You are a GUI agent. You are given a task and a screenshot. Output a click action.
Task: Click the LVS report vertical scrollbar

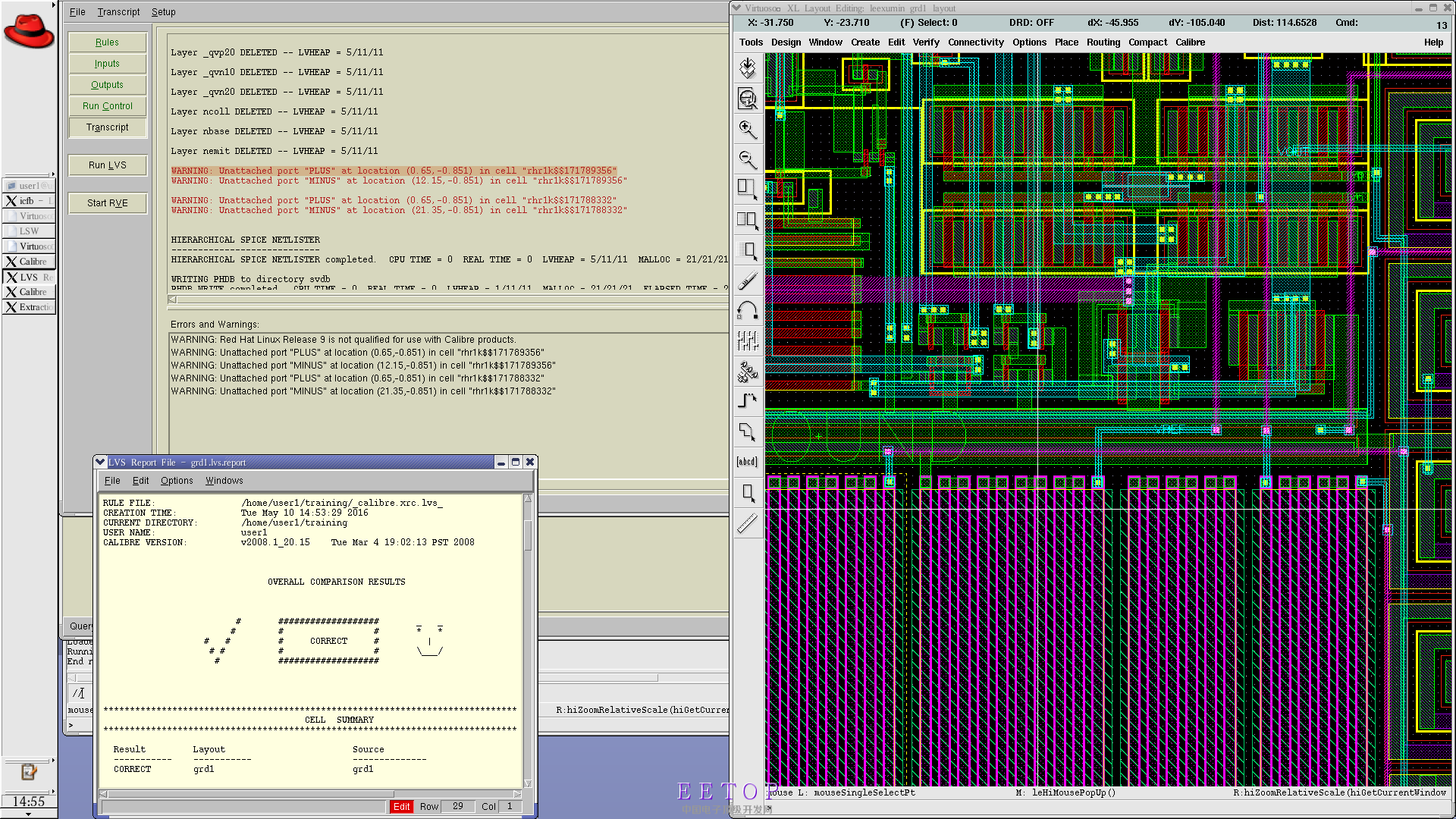tap(528, 531)
